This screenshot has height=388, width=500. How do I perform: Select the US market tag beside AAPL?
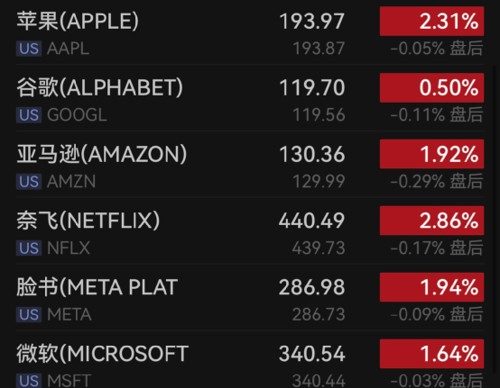coord(29,49)
